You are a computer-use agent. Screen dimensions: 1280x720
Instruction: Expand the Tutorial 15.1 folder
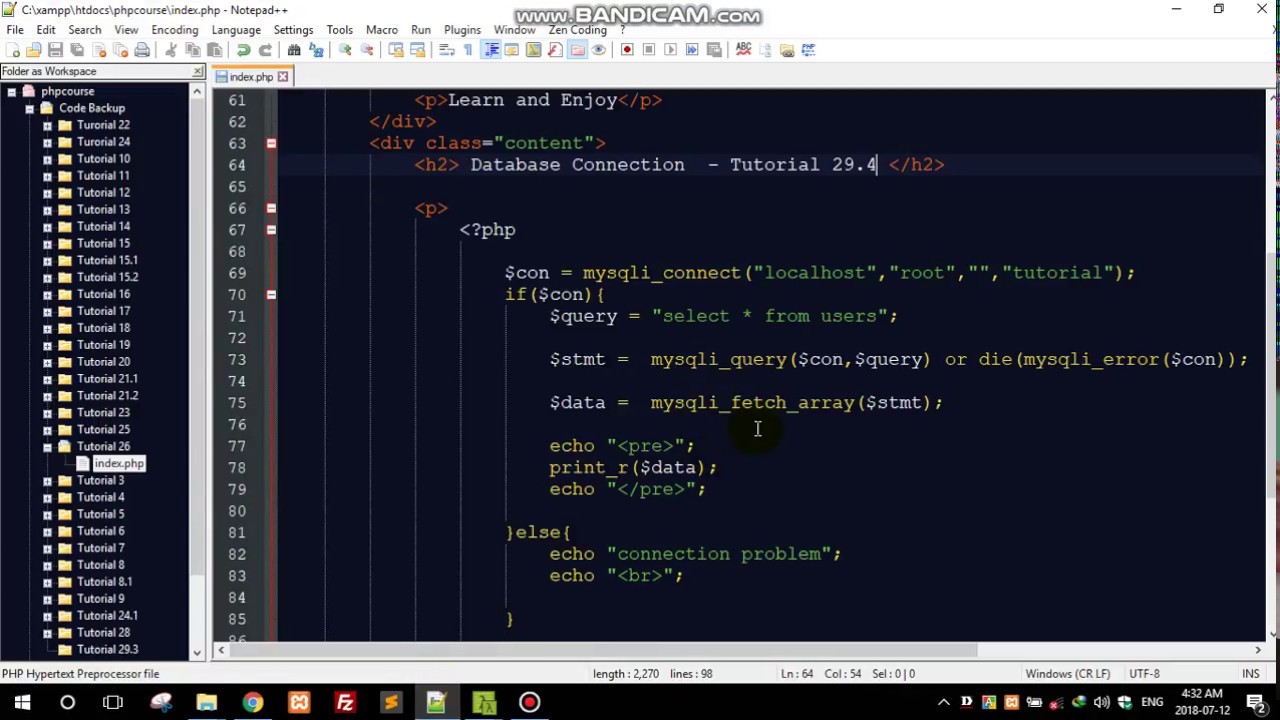pyautogui.click(x=47, y=260)
